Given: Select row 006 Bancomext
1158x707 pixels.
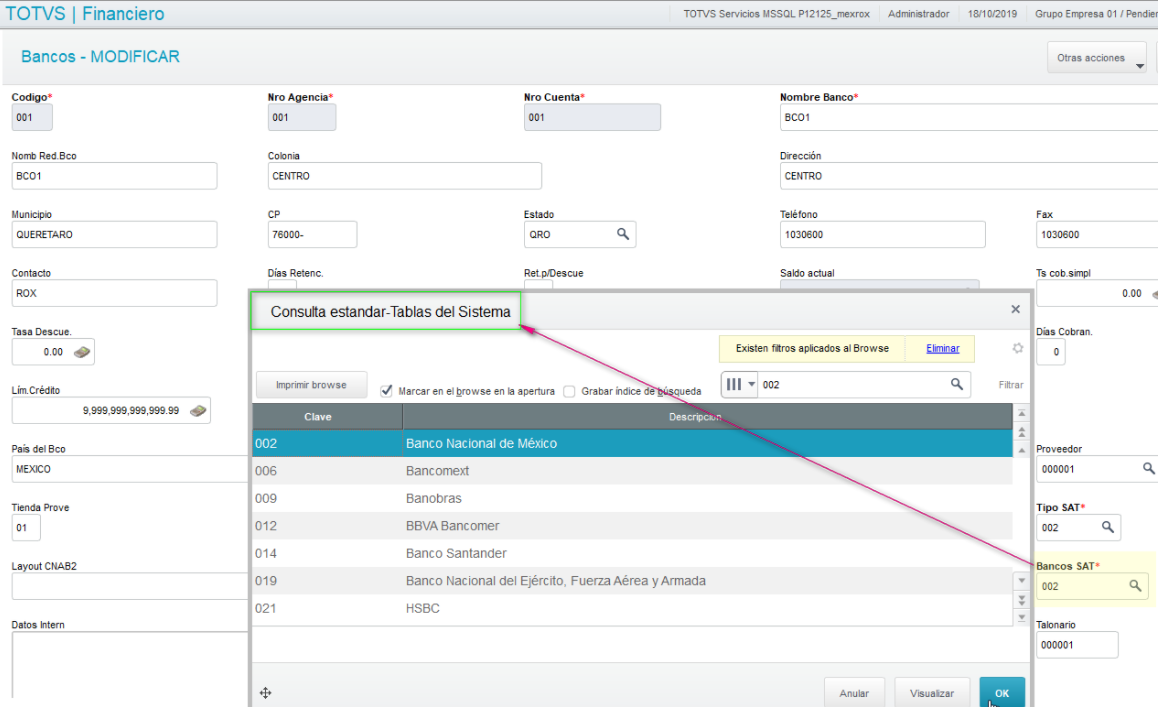Looking at the screenshot, I should 632,471.
